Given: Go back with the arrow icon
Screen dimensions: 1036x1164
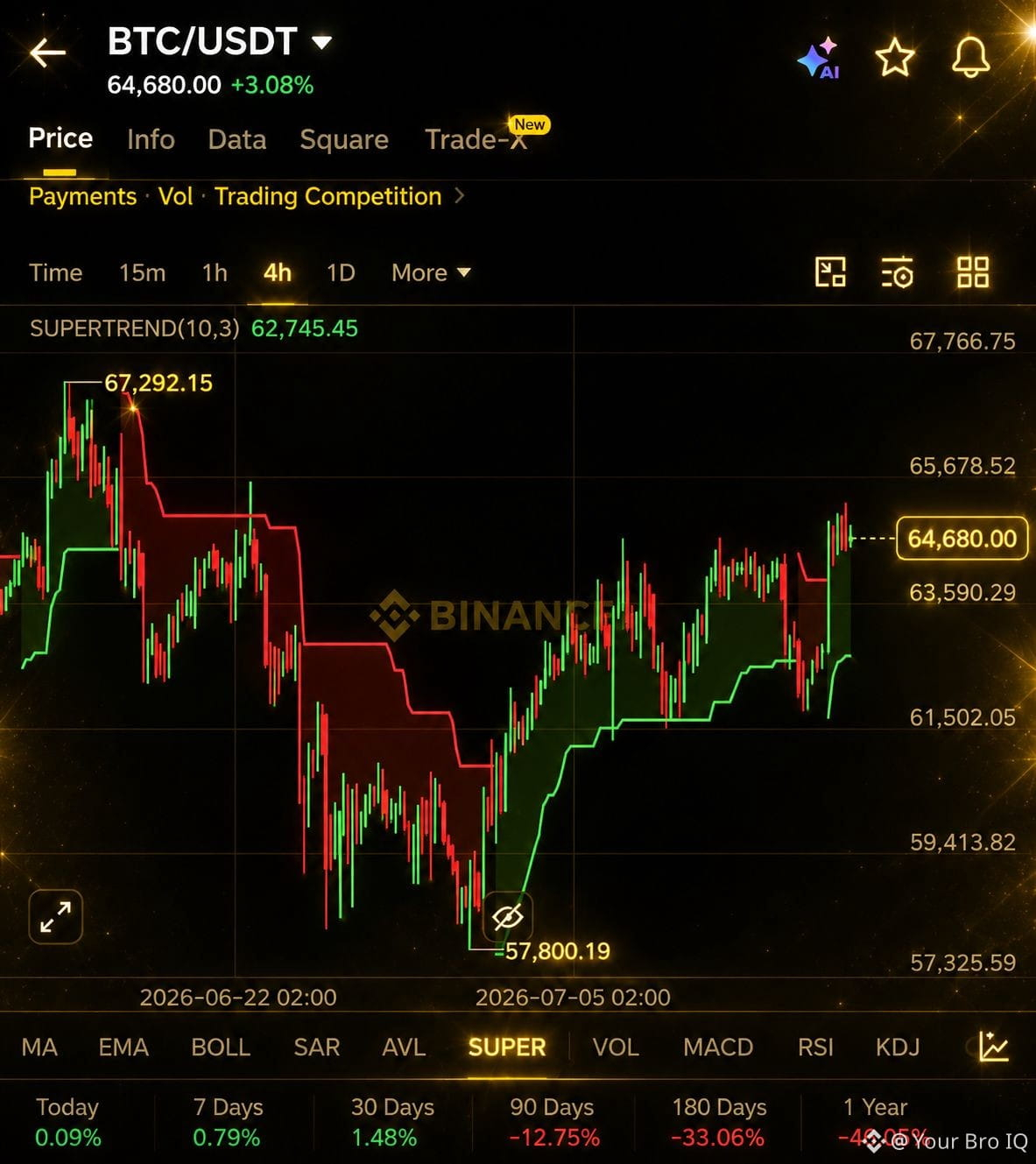Looking at the screenshot, I should coord(47,53).
